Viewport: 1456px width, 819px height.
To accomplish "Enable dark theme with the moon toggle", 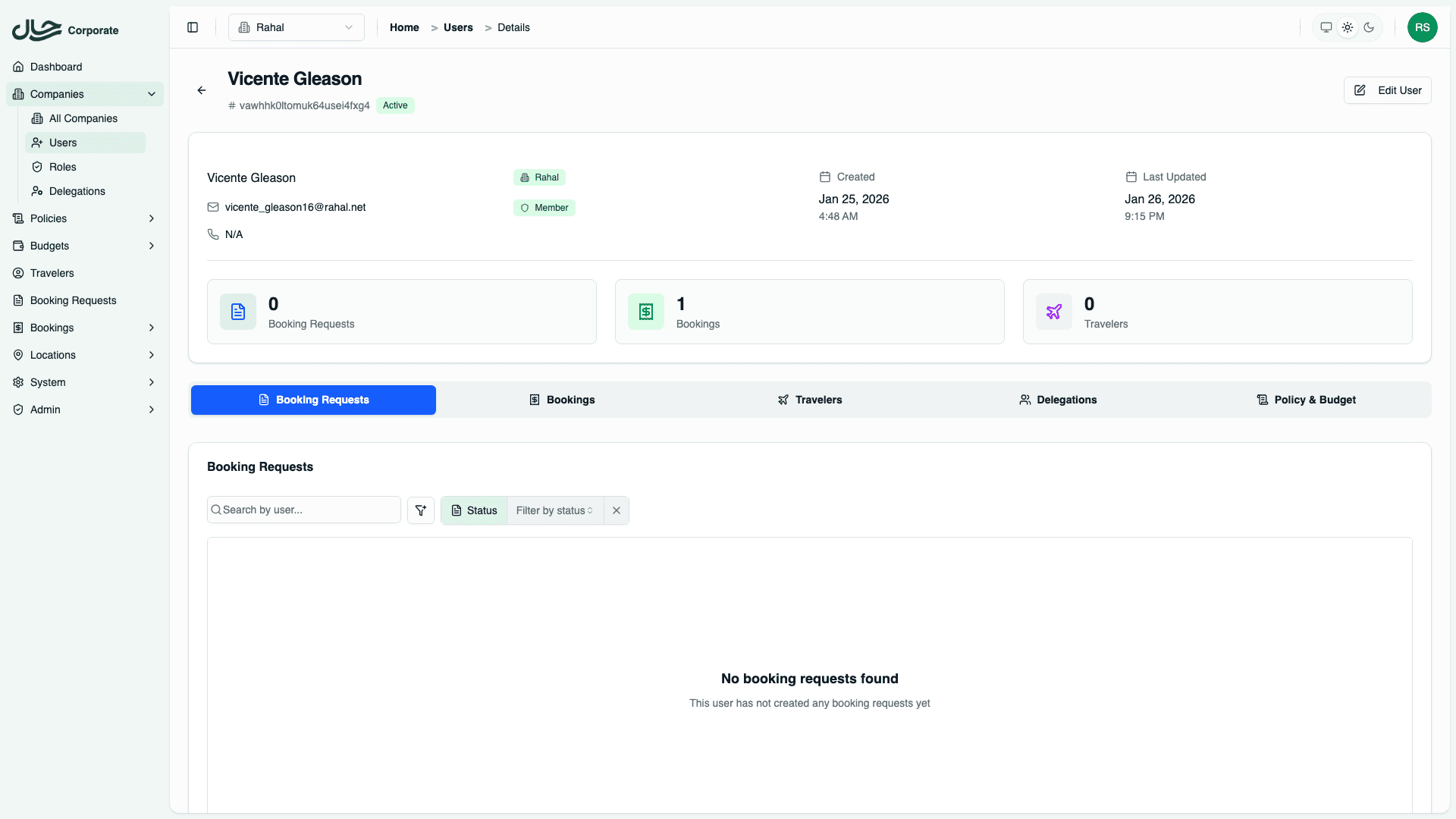I will pyautogui.click(x=1369, y=27).
